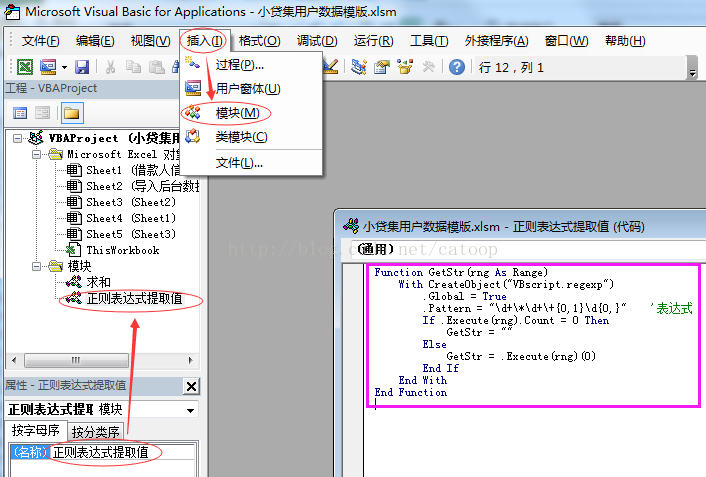This screenshot has width=706, height=477.
Task: Collapse the VBAProject root node
Action: 17,138
